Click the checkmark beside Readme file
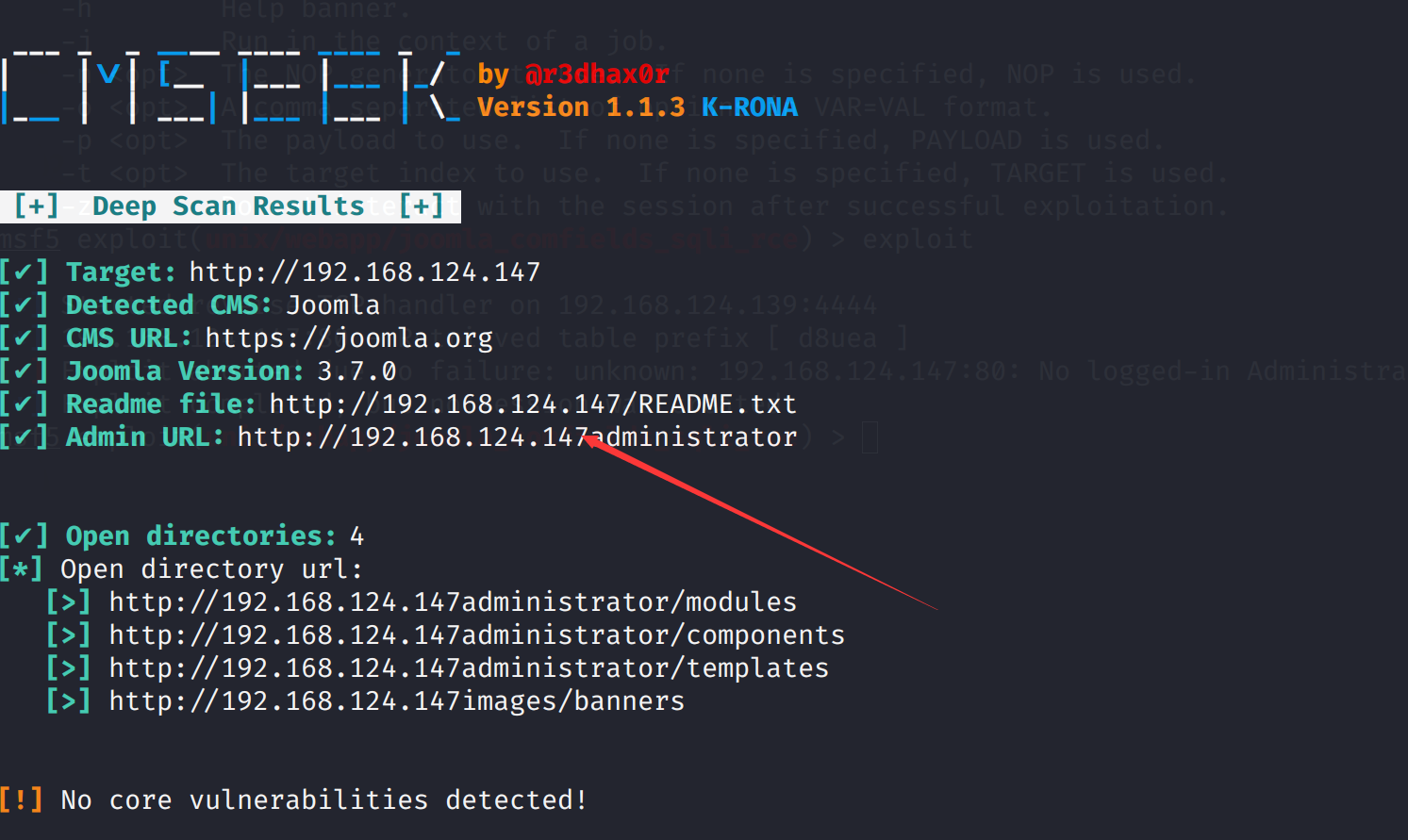1408x840 pixels. pyautogui.click(x=24, y=404)
